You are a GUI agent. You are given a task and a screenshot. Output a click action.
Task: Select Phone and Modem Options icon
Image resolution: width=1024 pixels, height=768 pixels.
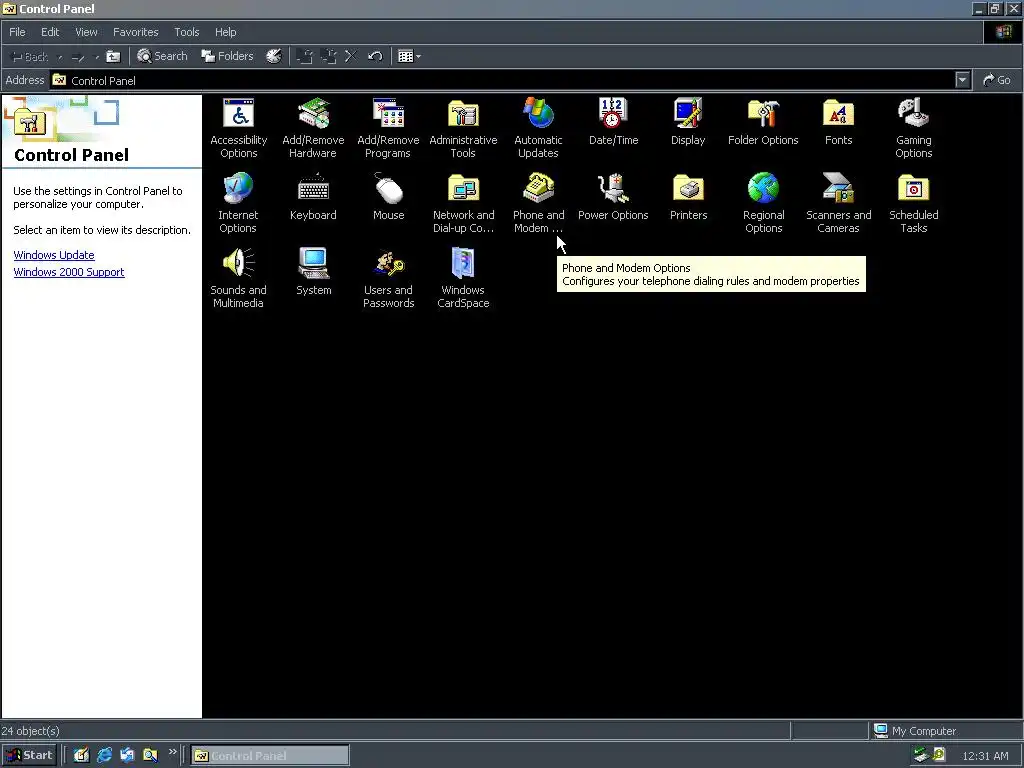538,203
